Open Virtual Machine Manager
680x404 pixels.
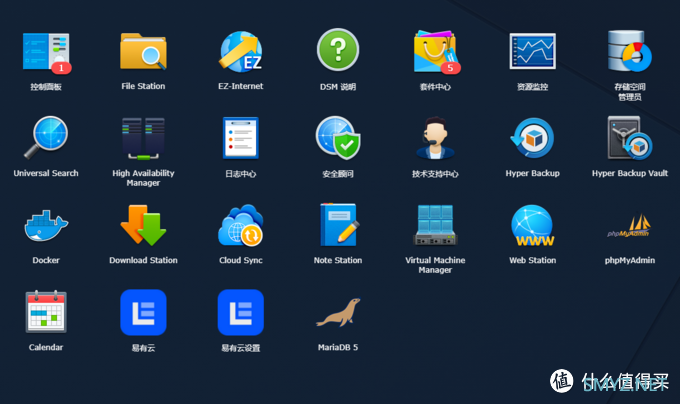(x=435, y=225)
